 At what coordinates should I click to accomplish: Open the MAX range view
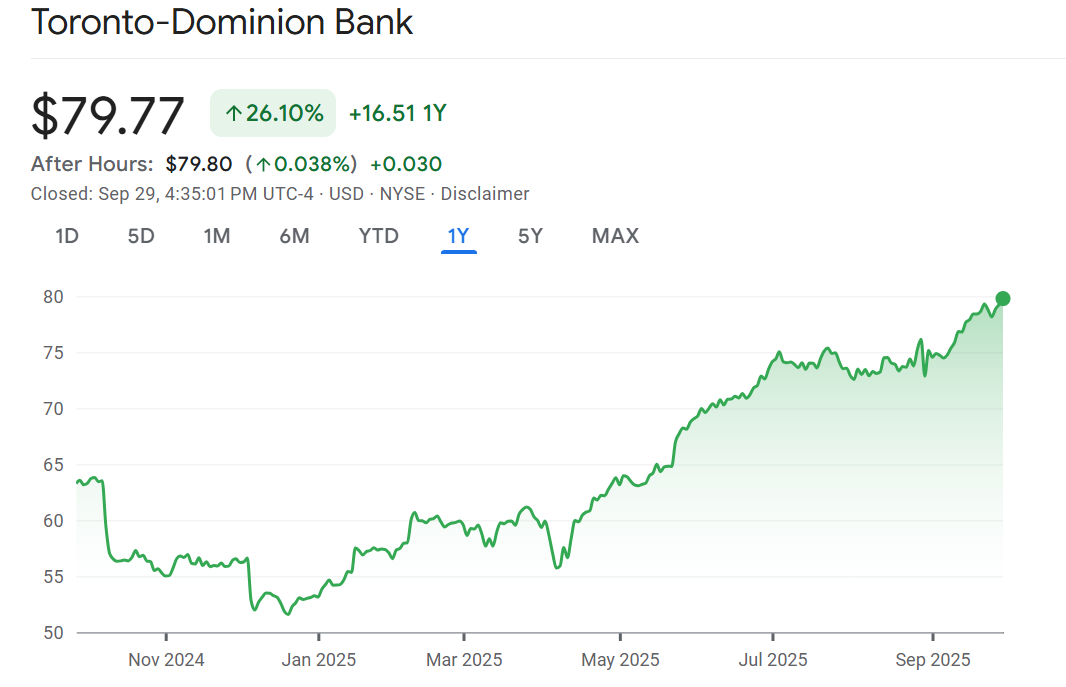[x=615, y=236]
